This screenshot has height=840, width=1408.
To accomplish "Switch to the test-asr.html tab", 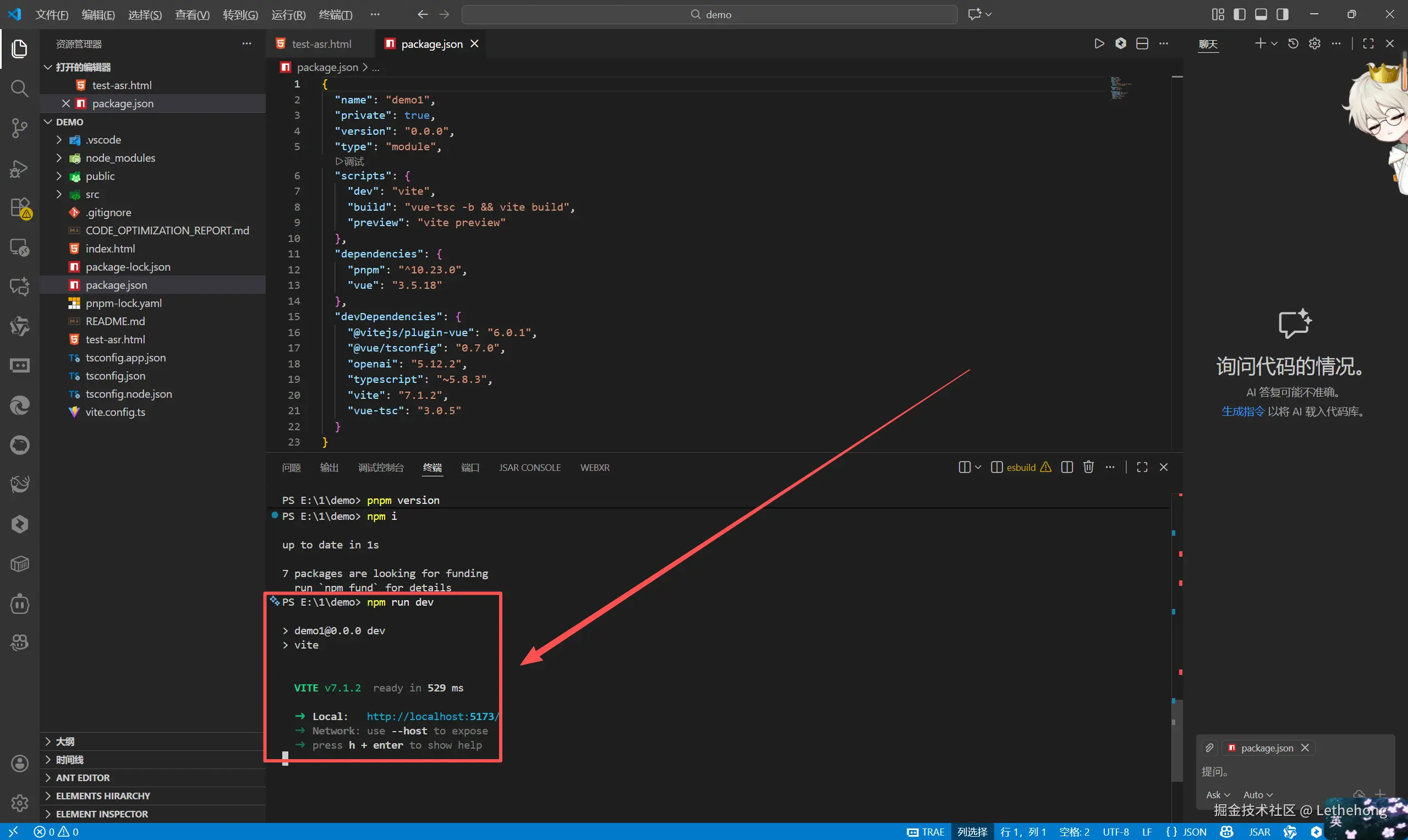I will 321,43.
